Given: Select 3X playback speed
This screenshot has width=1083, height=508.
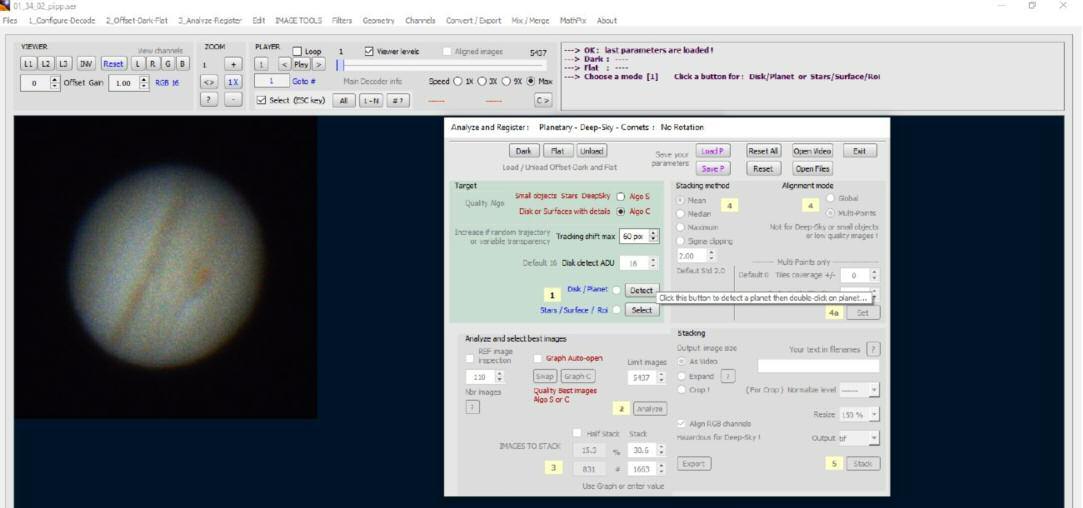Looking at the screenshot, I should 482,81.
